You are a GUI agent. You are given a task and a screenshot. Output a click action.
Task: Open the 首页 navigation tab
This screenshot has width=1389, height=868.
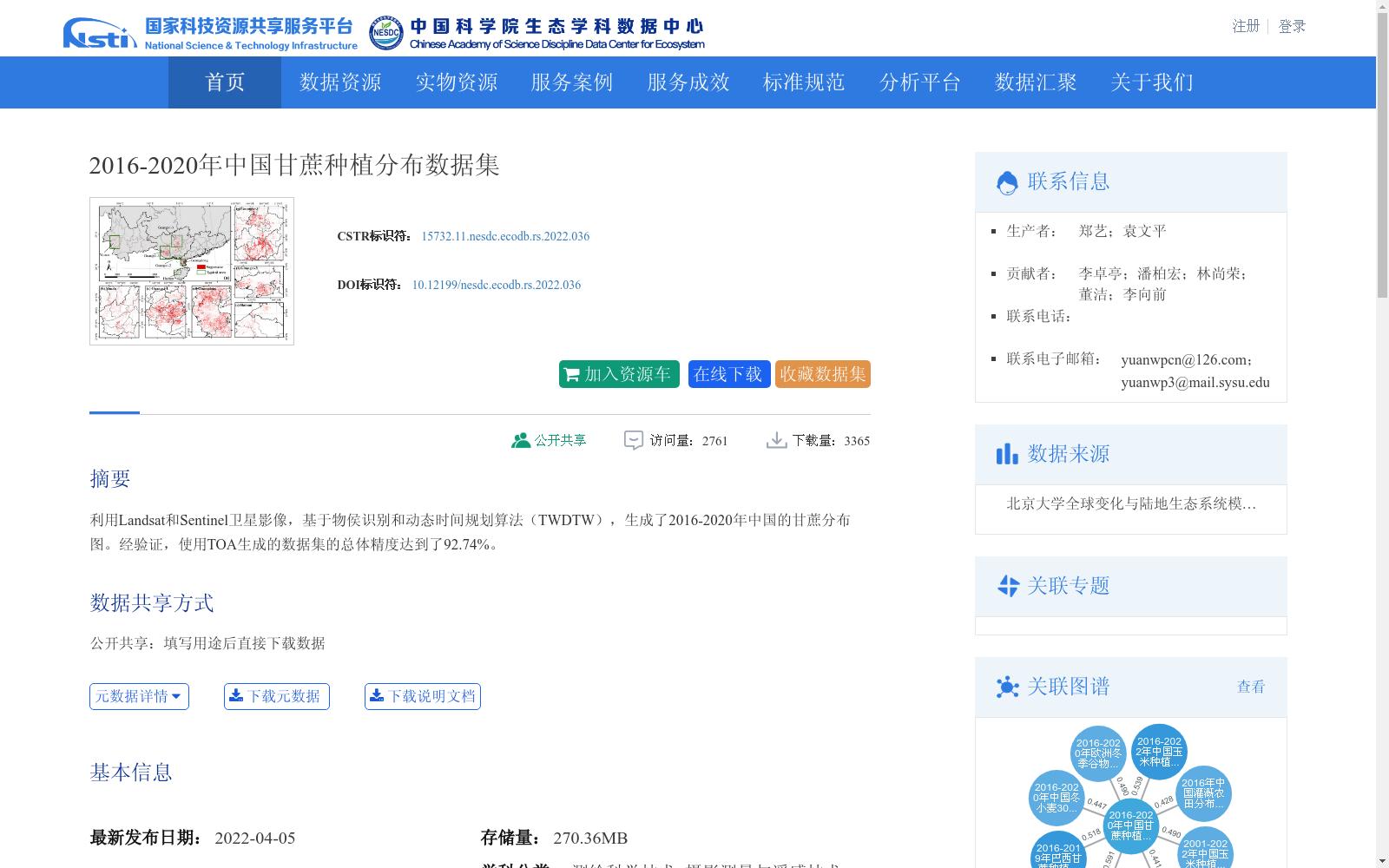click(x=225, y=82)
